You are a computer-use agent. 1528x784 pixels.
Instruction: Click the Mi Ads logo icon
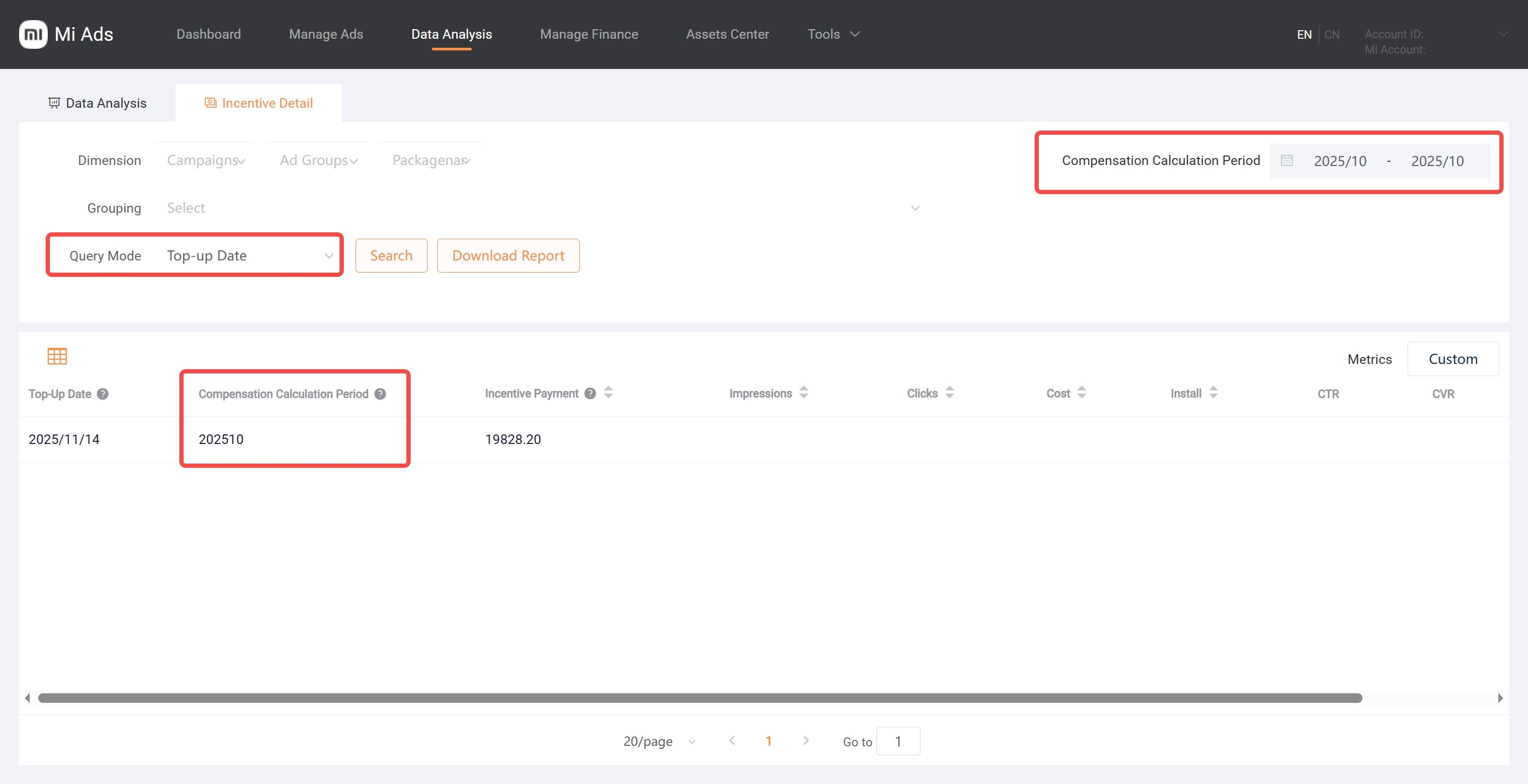(x=33, y=34)
